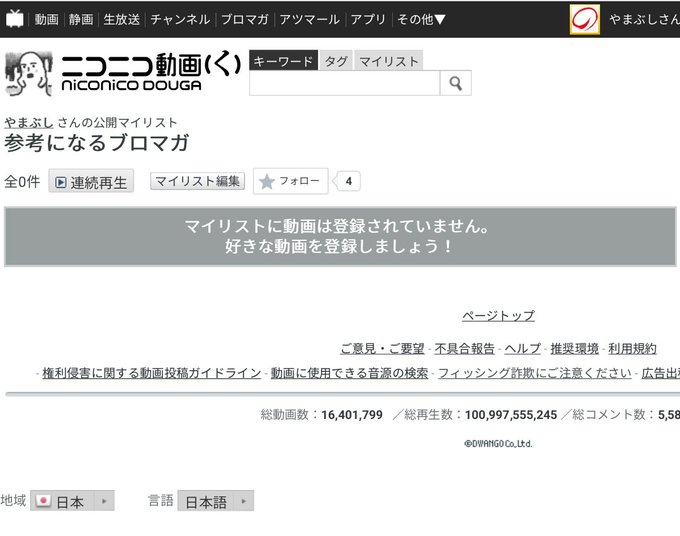Open the やまぶし user profile link
680x536 pixels.
(x=29, y=123)
